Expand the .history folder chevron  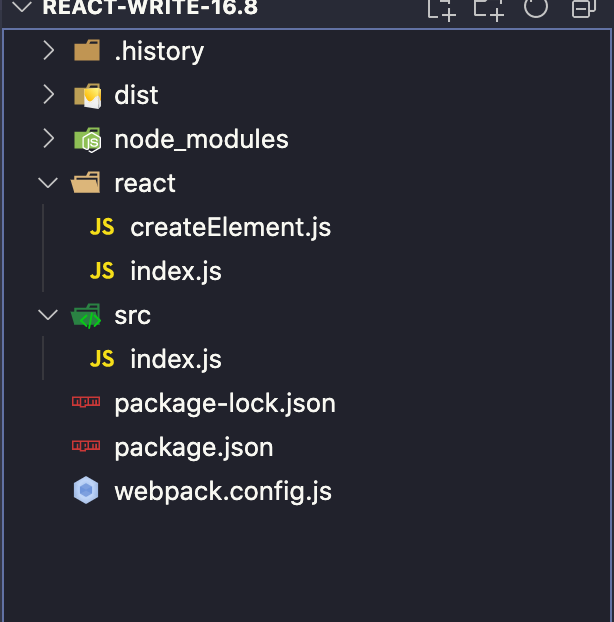click(x=48, y=52)
